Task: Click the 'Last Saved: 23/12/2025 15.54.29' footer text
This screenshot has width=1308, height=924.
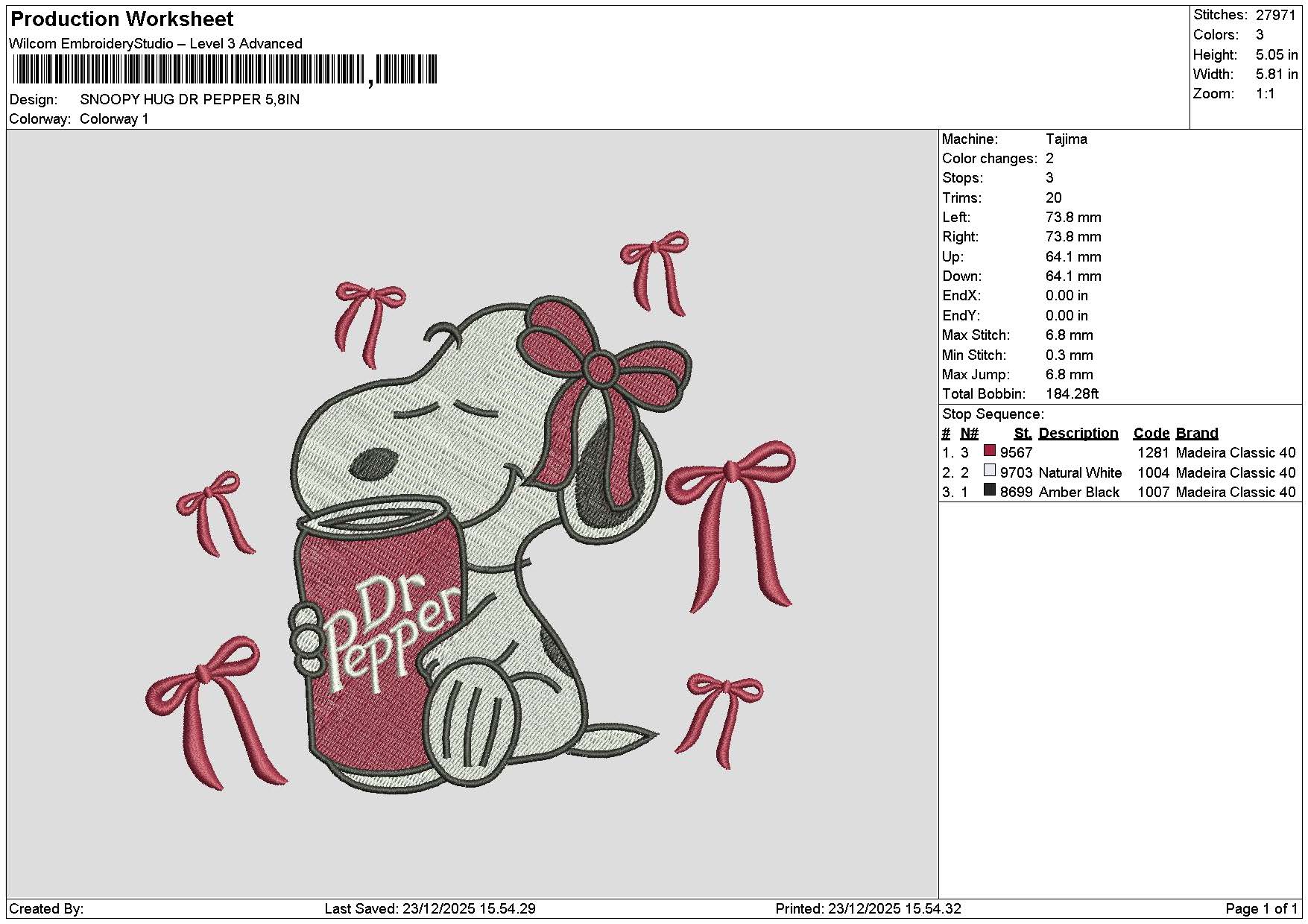Action: pyautogui.click(x=430, y=909)
